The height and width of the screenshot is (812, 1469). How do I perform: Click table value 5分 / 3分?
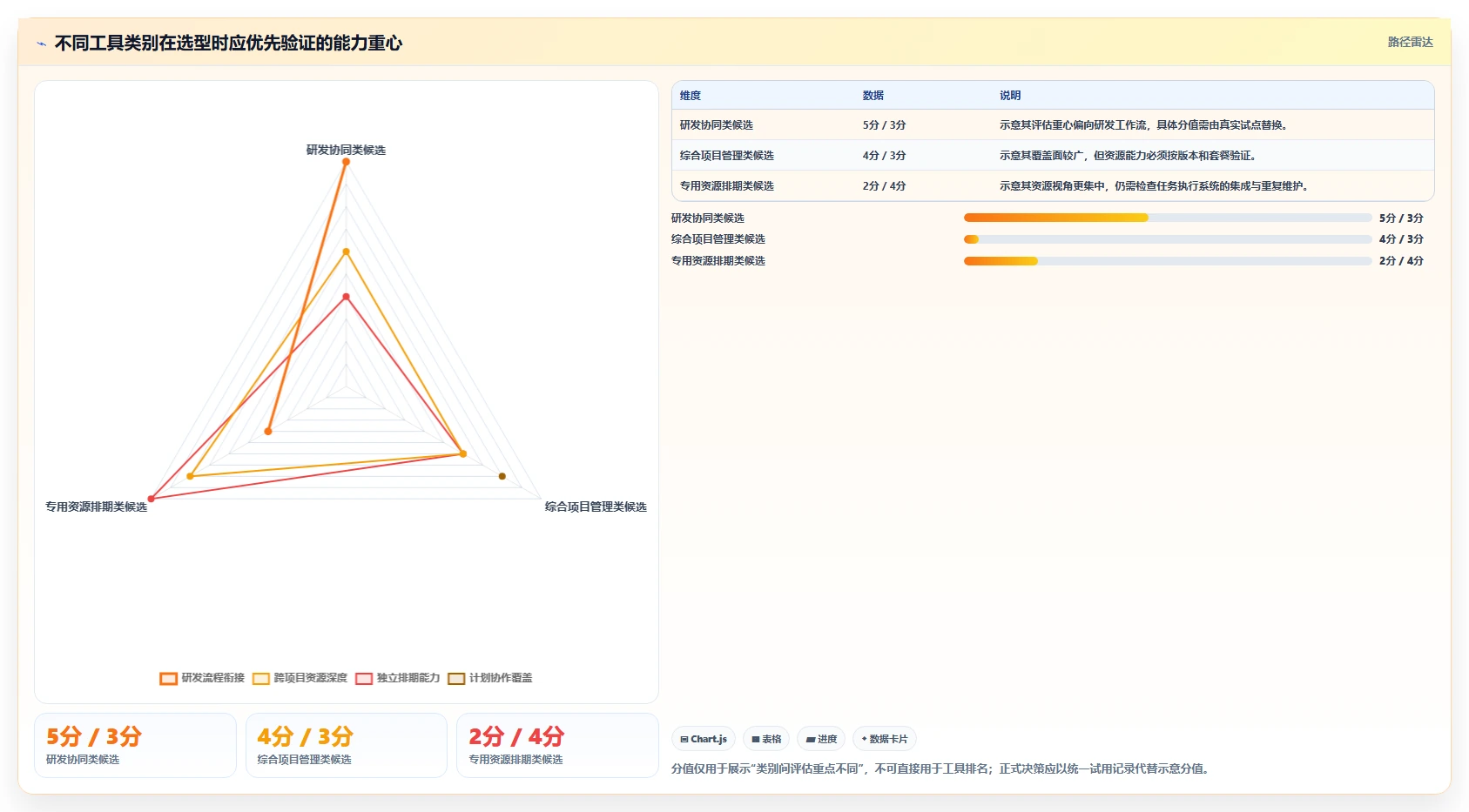coord(885,125)
